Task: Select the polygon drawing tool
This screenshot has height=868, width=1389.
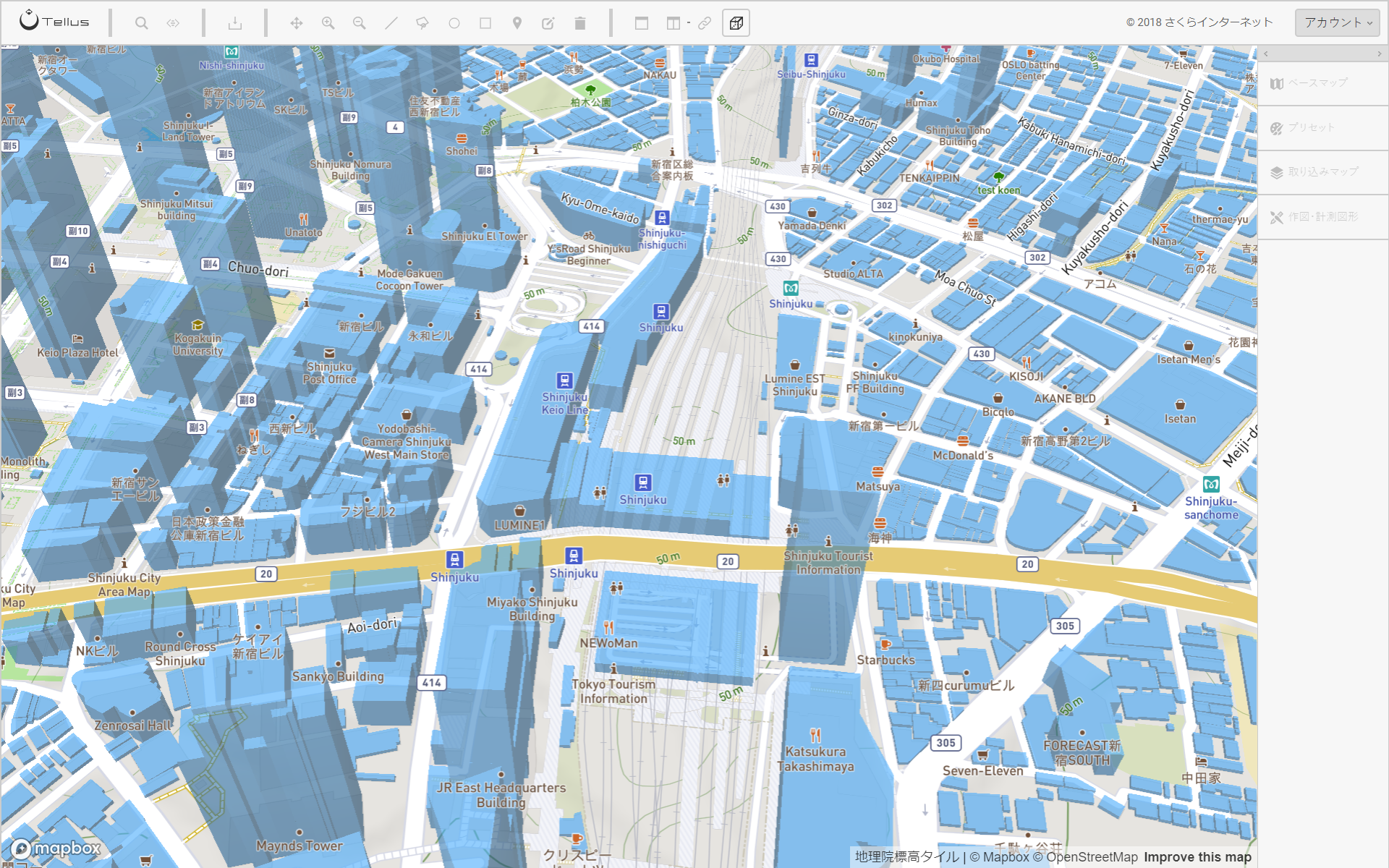Action: pyautogui.click(x=422, y=23)
